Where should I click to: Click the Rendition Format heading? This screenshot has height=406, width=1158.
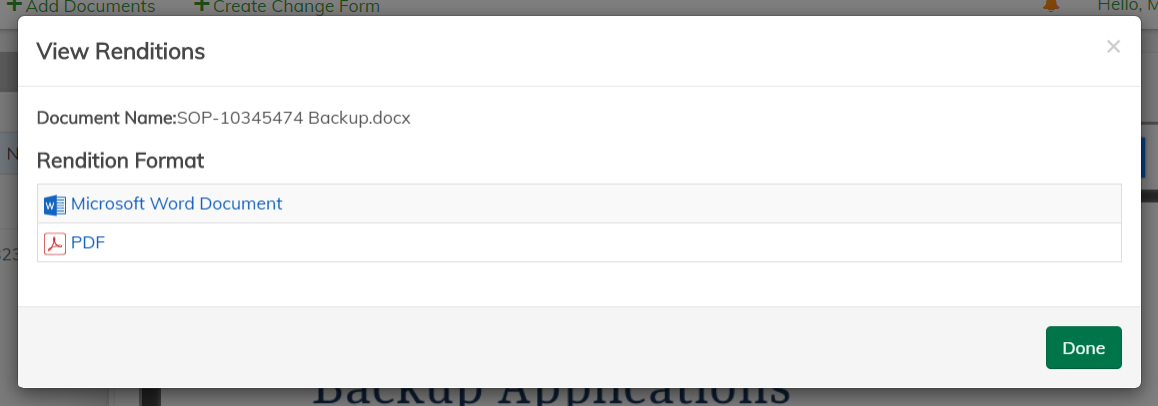[121, 160]
